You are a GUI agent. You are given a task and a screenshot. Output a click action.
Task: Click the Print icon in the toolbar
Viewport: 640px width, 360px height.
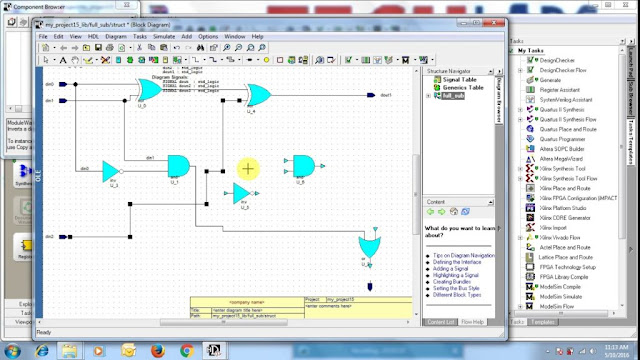[109, 48]
